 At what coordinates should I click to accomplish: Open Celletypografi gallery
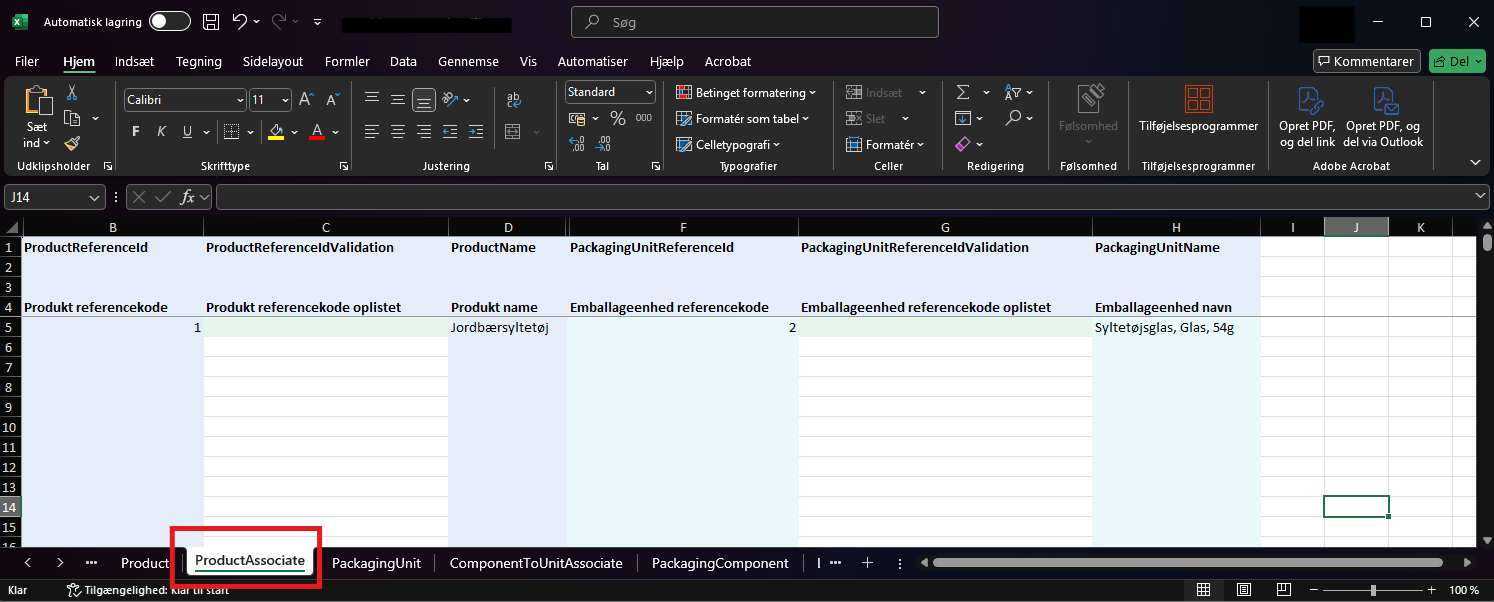click(x=729, y=144)
